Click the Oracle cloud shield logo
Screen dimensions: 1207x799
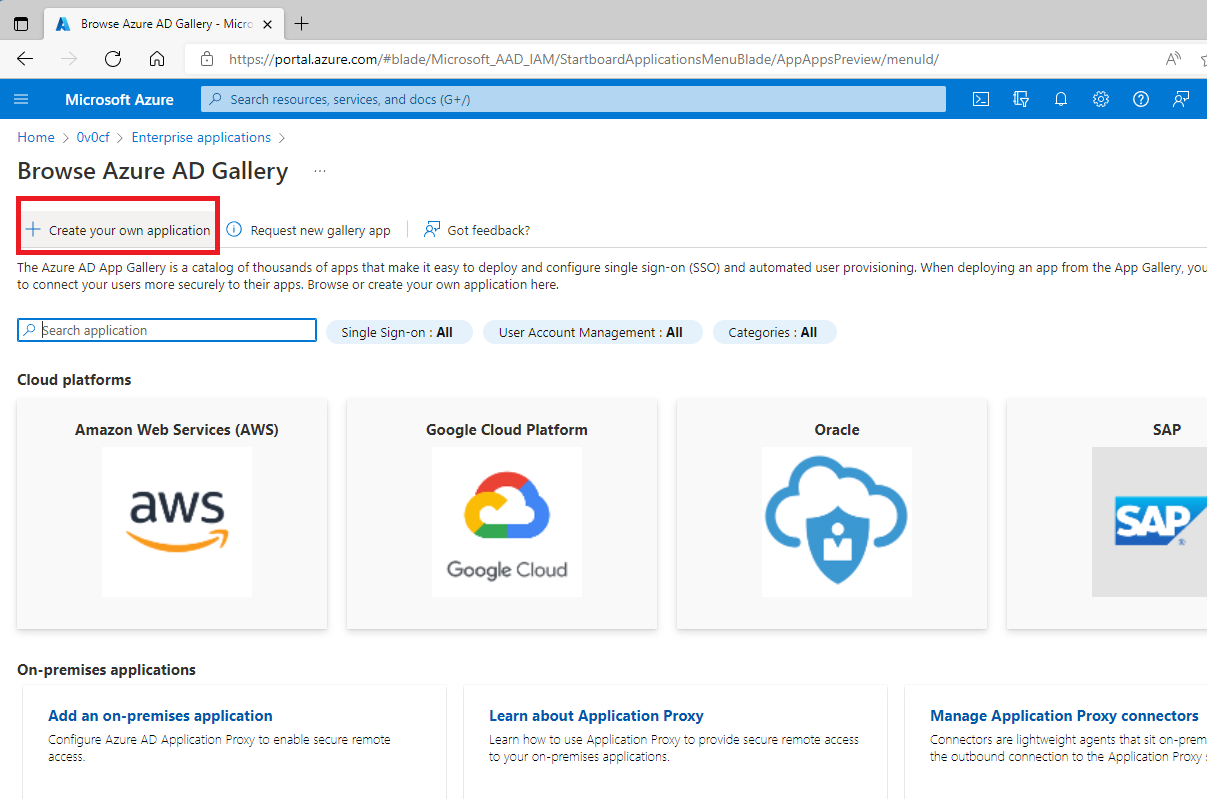point(837,522)
